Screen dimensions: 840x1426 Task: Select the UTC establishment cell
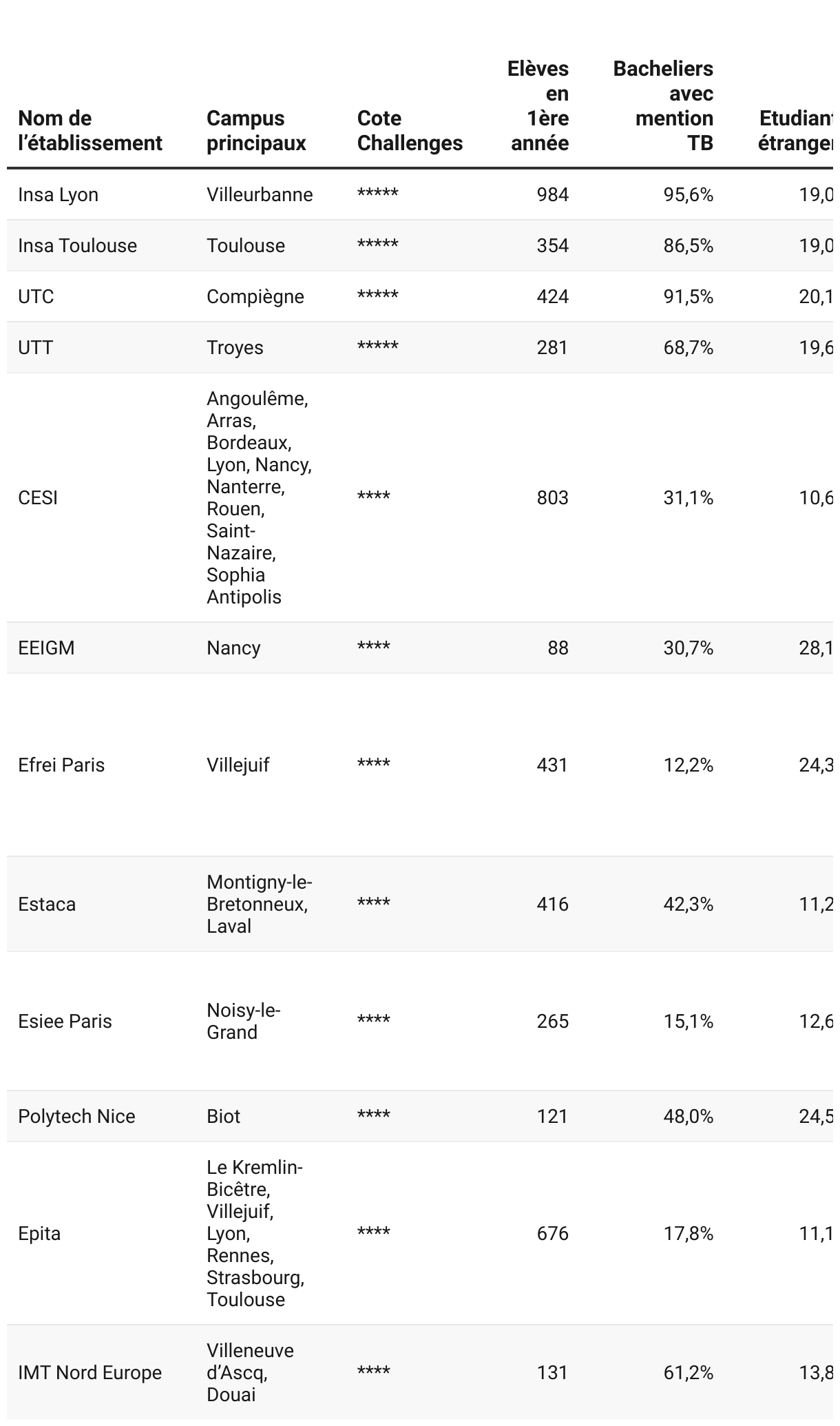36,297
